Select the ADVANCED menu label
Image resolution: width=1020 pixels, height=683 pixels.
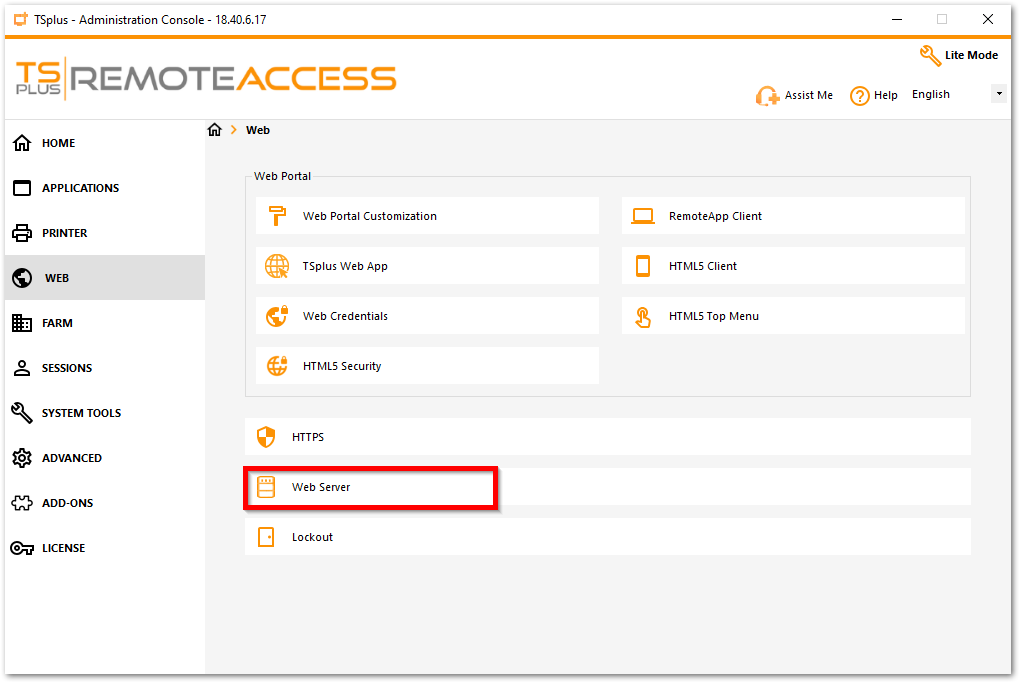tap(72, 458)
